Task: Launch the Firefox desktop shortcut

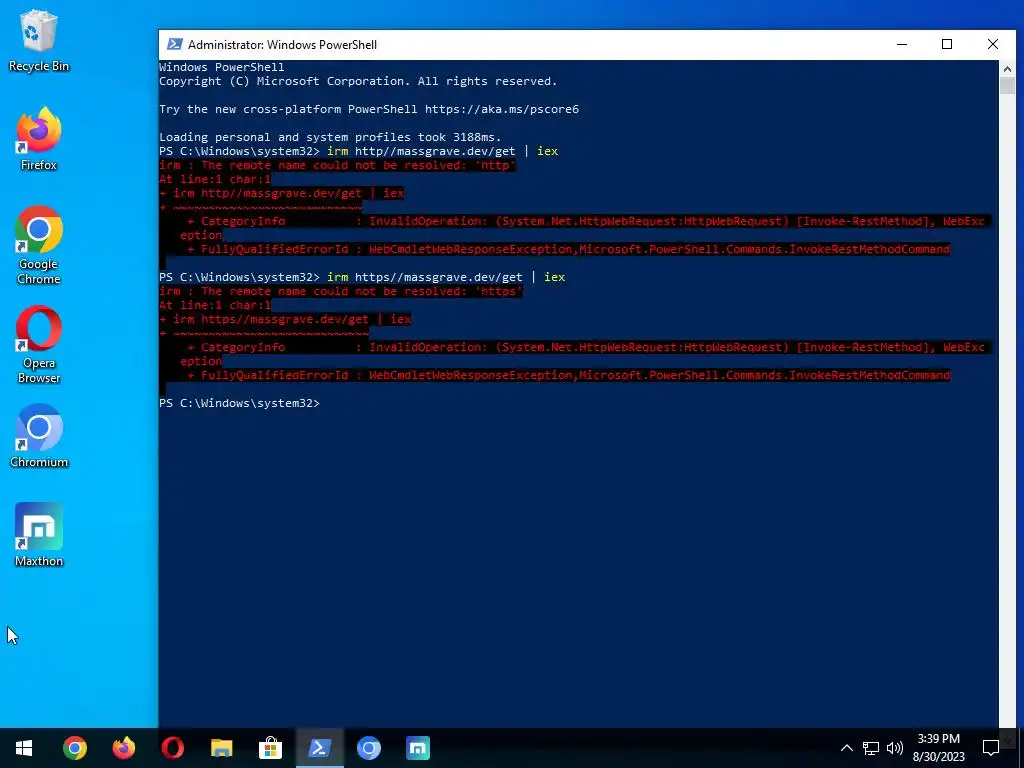Action: [x=39, y=139]
